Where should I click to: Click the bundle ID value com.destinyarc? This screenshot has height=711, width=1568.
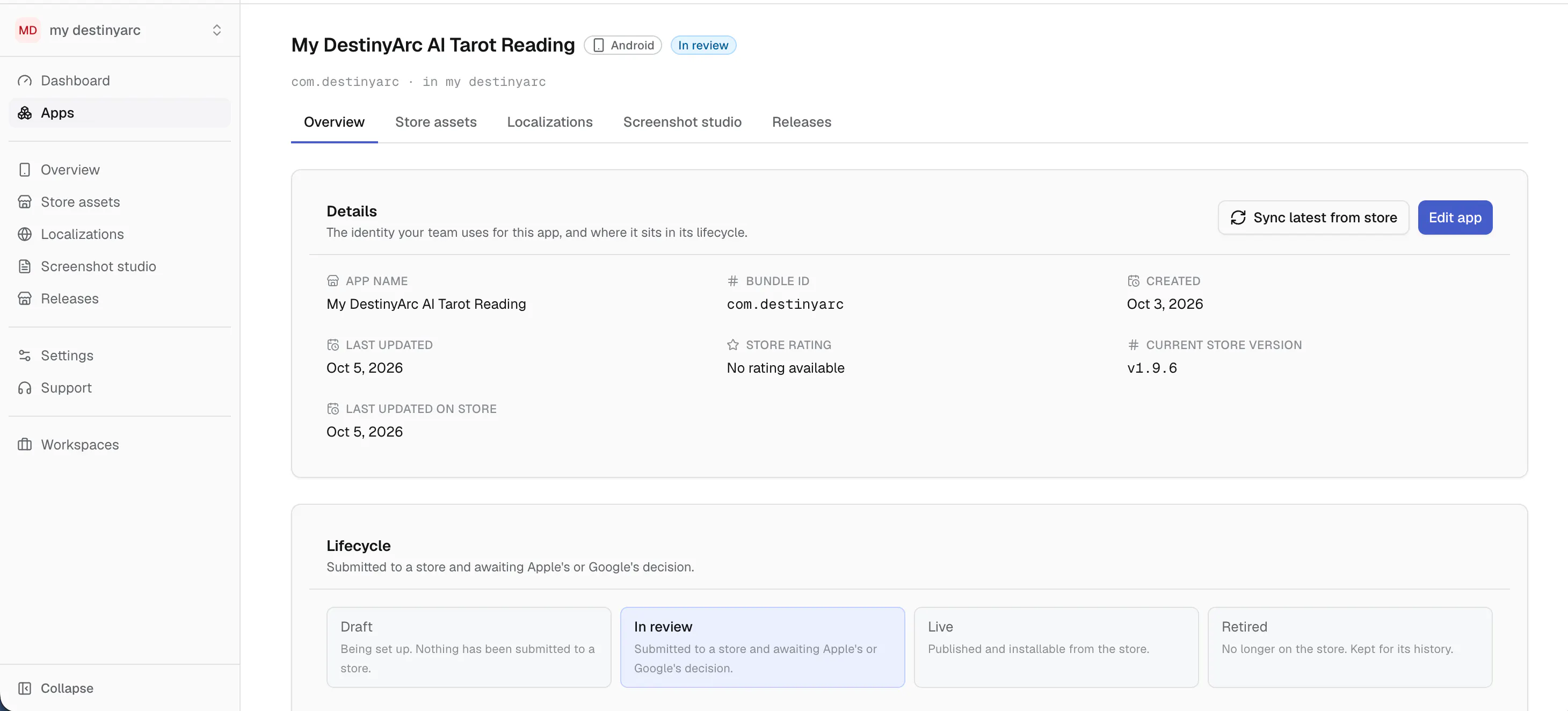(x=785, y=304)
